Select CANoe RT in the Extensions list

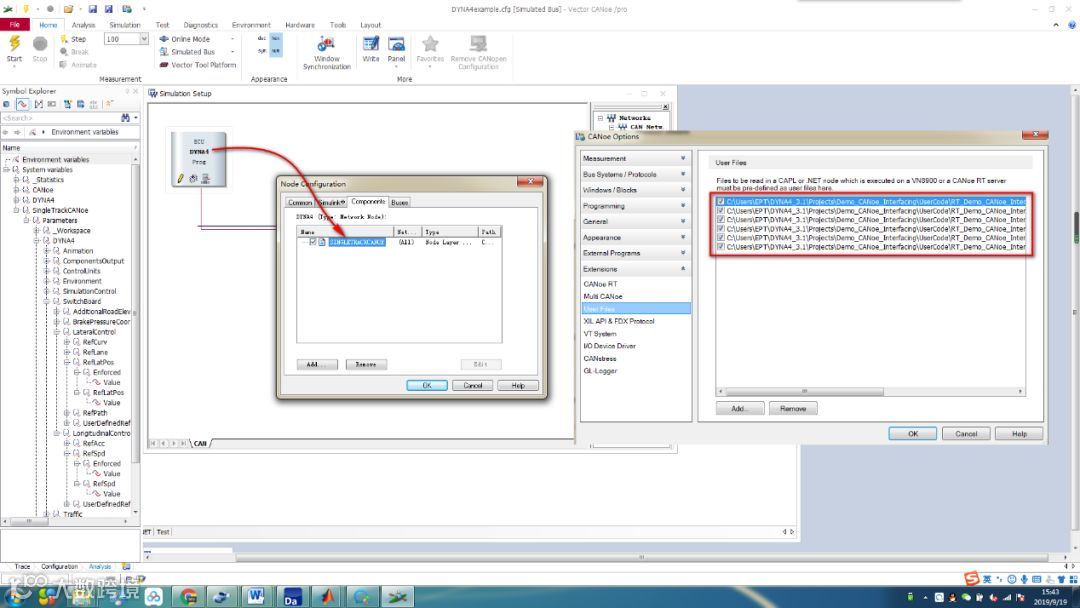coord(600,284)
